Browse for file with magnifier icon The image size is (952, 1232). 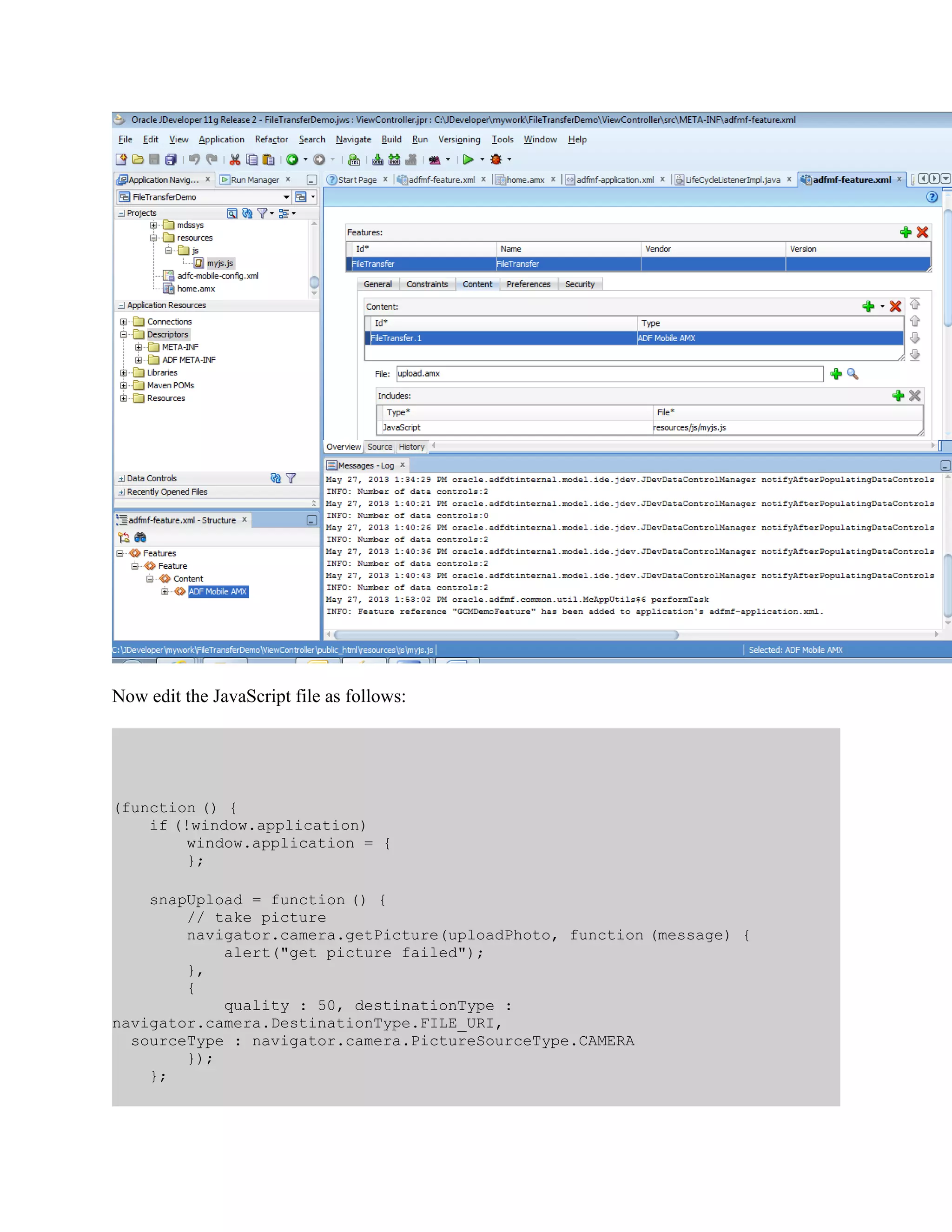click(x=853, y=373)
